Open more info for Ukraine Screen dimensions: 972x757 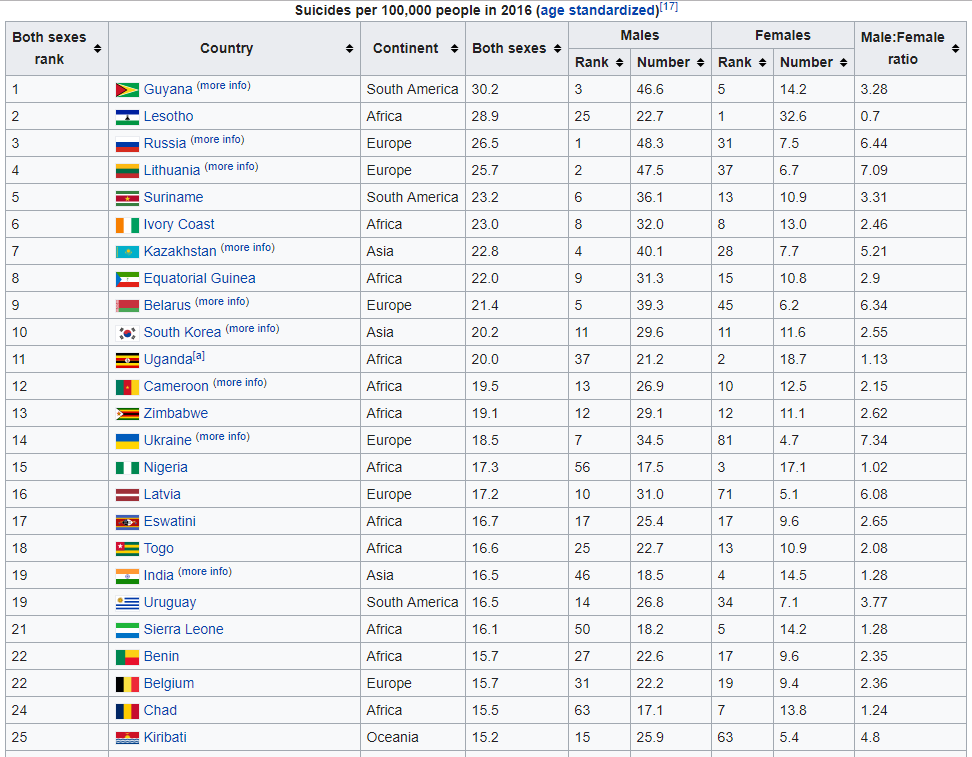pos(223,436)
